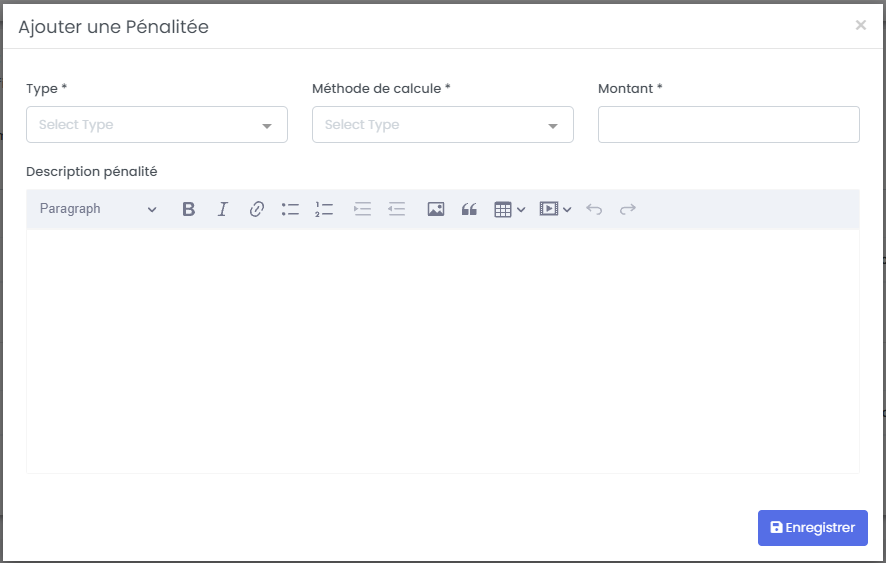Open the insert media dropdown

pos(555,209)
